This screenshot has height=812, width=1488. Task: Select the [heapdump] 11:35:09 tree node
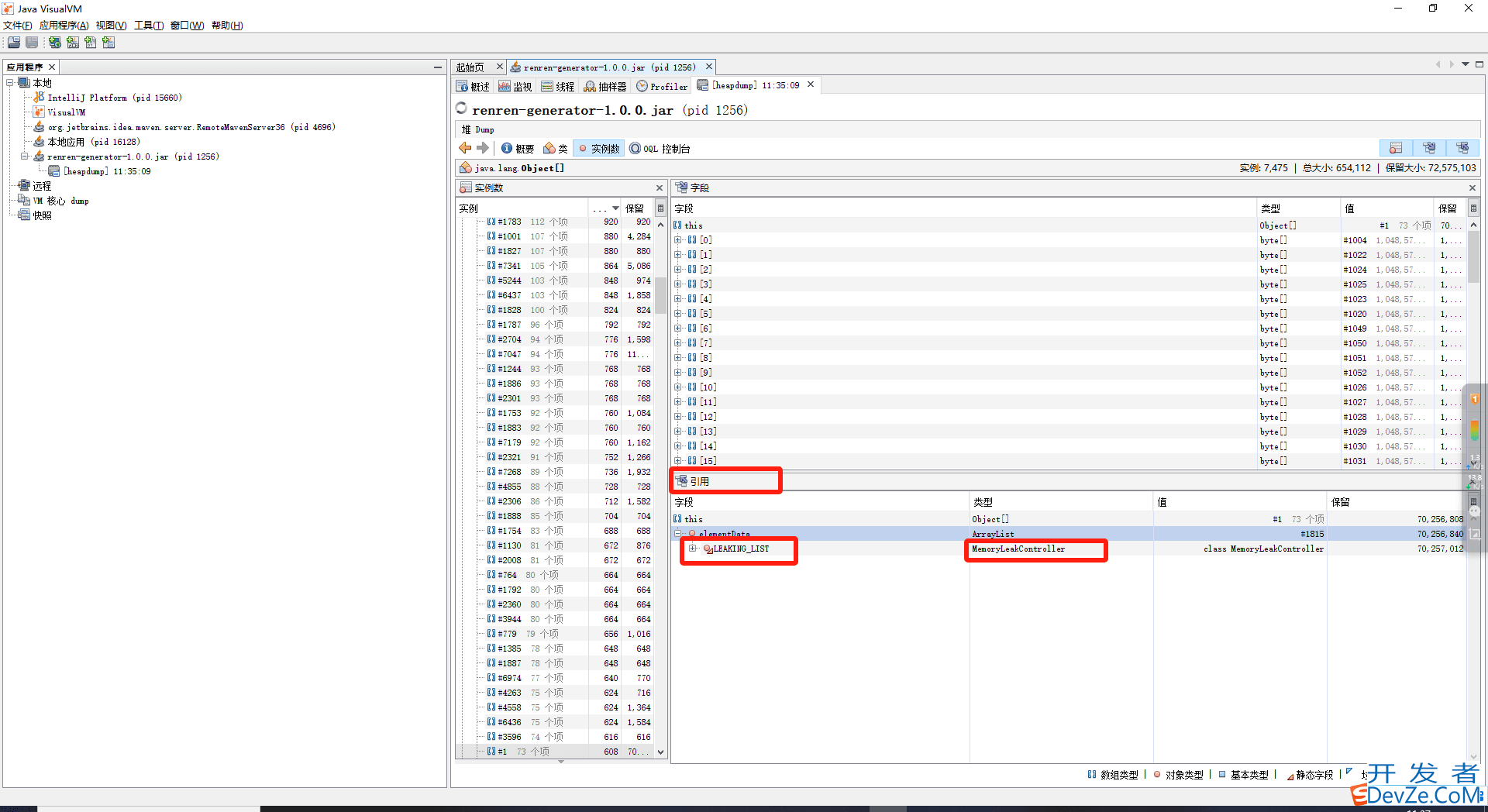point(107,171)
